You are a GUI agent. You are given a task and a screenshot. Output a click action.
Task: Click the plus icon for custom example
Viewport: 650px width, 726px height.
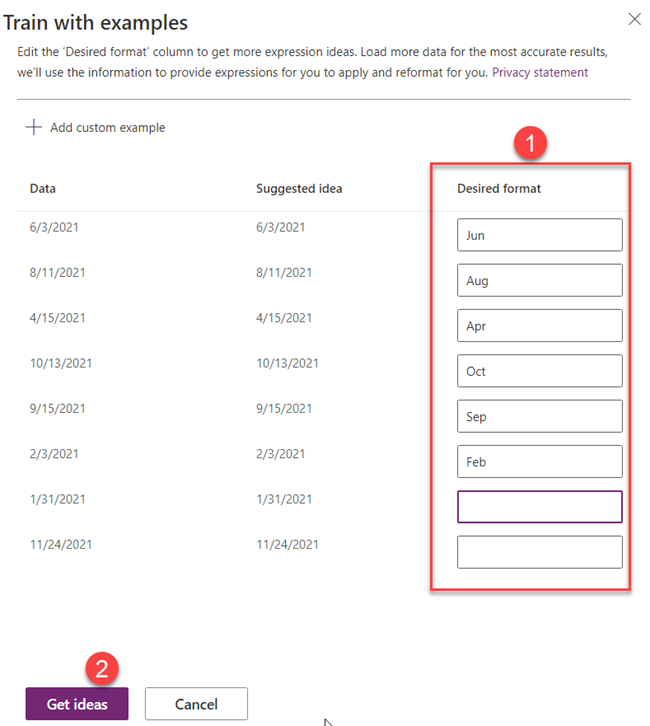pyautogui.click(x=34, y=127)
